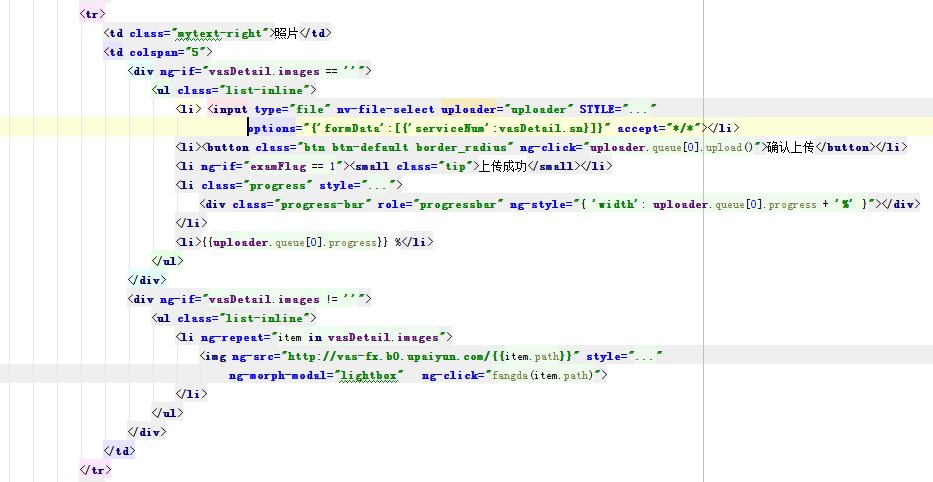This screenshot has width=933, height=482.
Task: Click class value "progress-bar"
Action: (322, 204)
